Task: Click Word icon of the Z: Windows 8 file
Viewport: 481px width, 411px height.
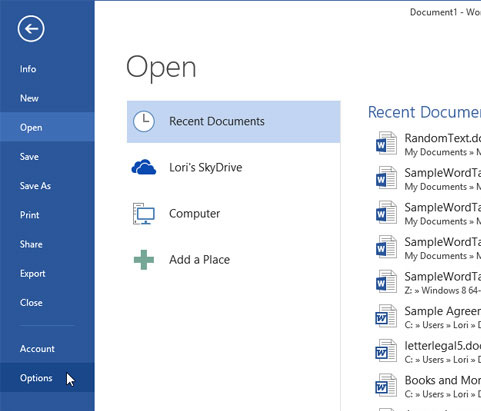Action: click(386, 282)
